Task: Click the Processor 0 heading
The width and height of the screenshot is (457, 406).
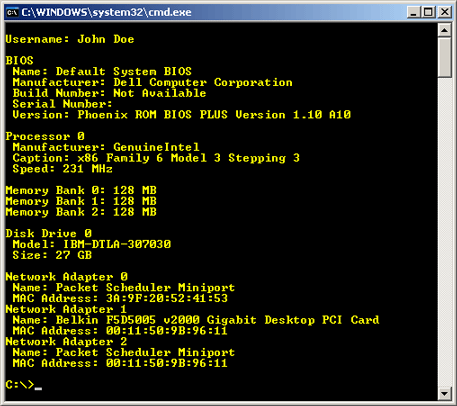Action: pos(45,136)
